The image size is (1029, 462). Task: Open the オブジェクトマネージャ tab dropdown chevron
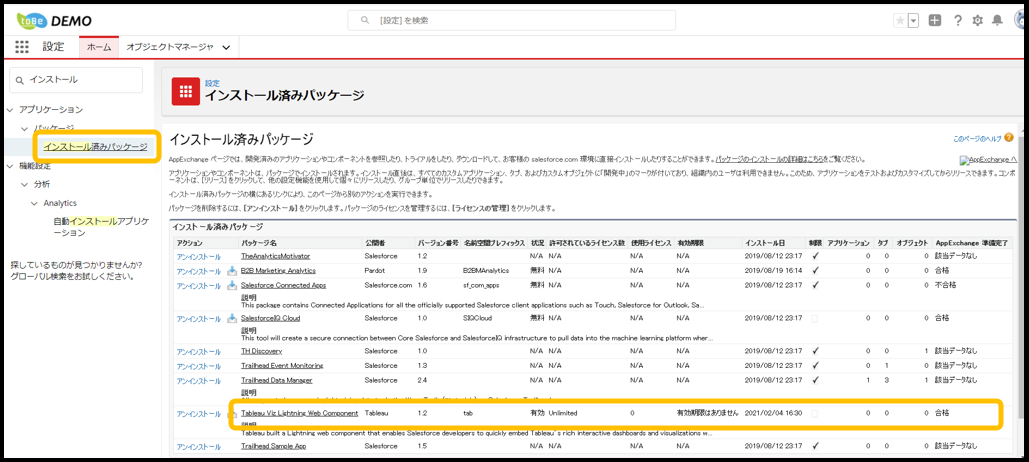click(x=226, y=47)
